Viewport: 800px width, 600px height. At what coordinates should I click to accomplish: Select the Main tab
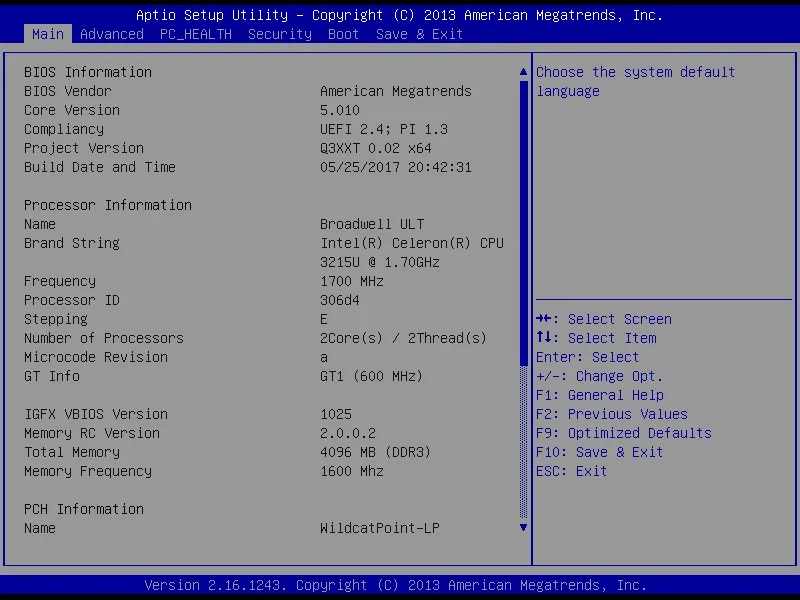click(47, 34)
